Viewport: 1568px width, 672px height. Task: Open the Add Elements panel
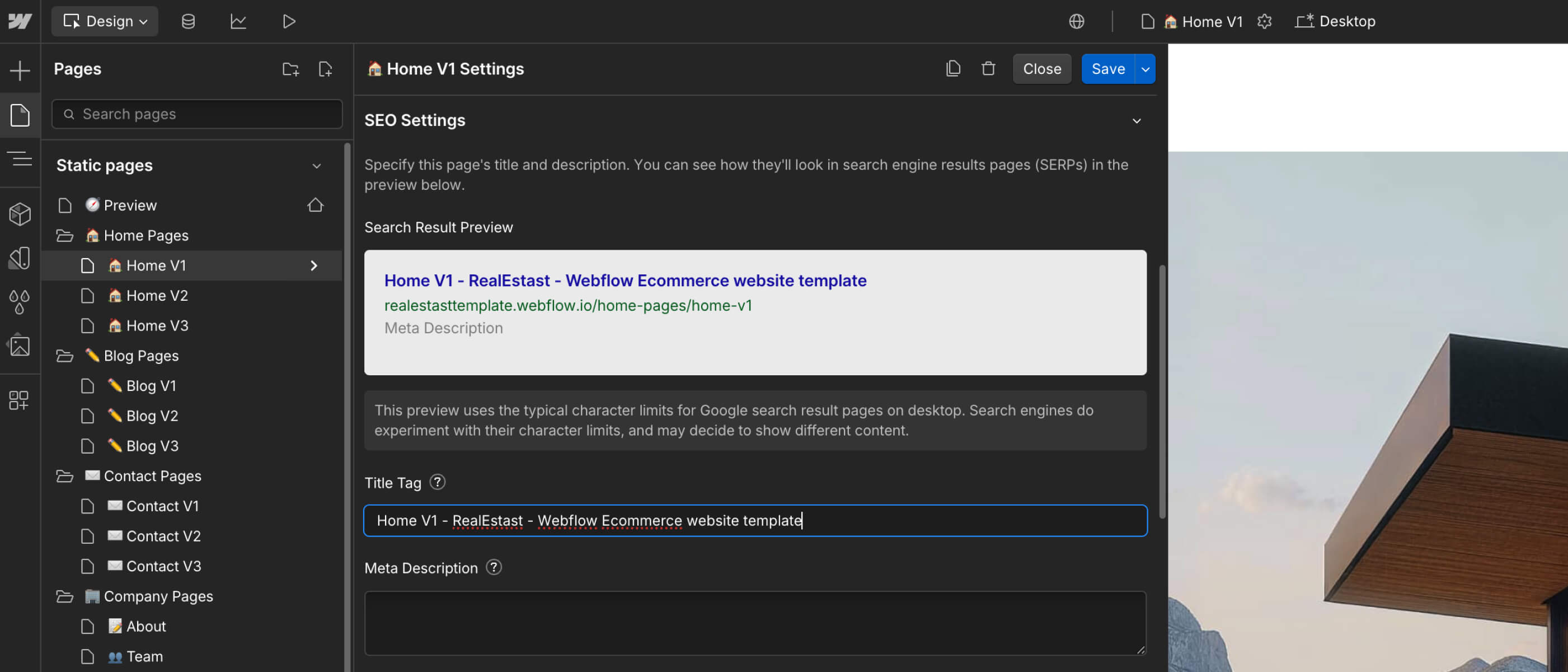pos(20,69)
